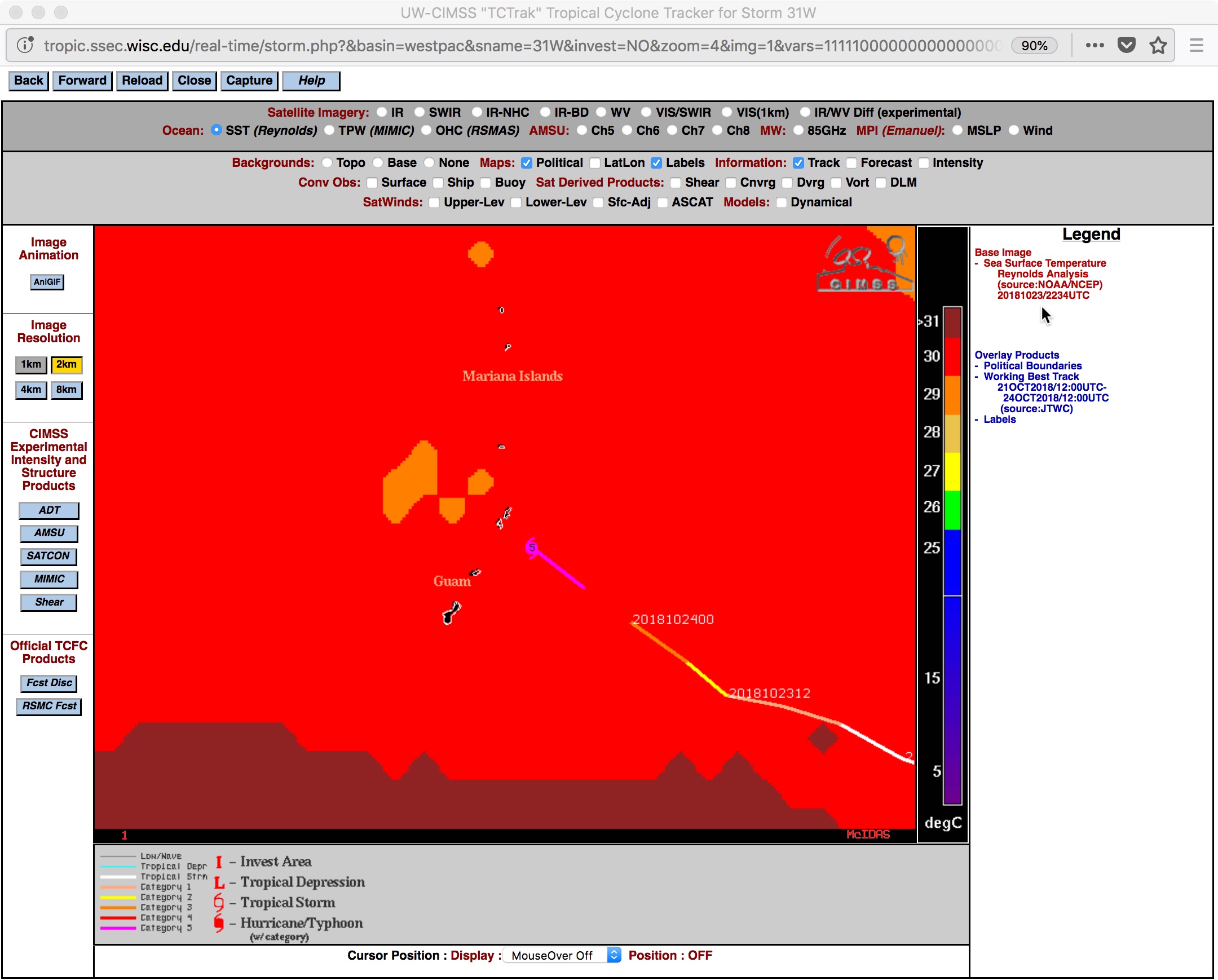Image resolution: width=1218 pixels, height=980 pixels.
Task: Enable Buoy observations
Action: point(486,183)
